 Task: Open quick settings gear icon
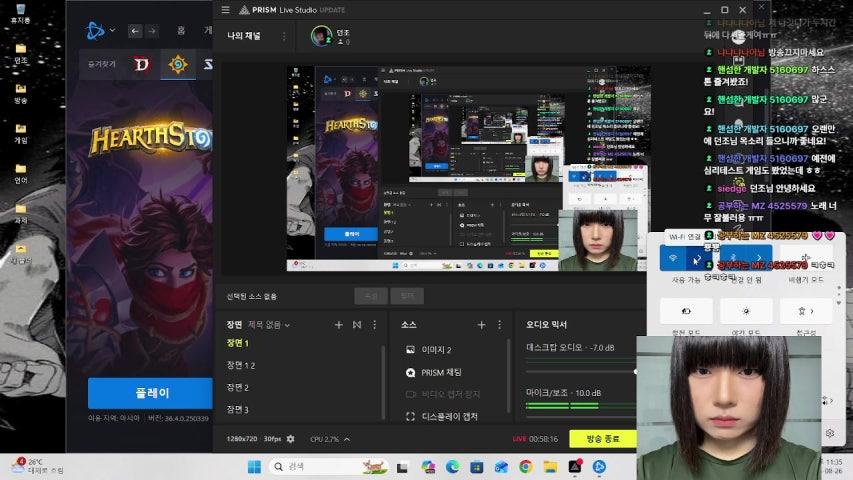coord(830,433)
